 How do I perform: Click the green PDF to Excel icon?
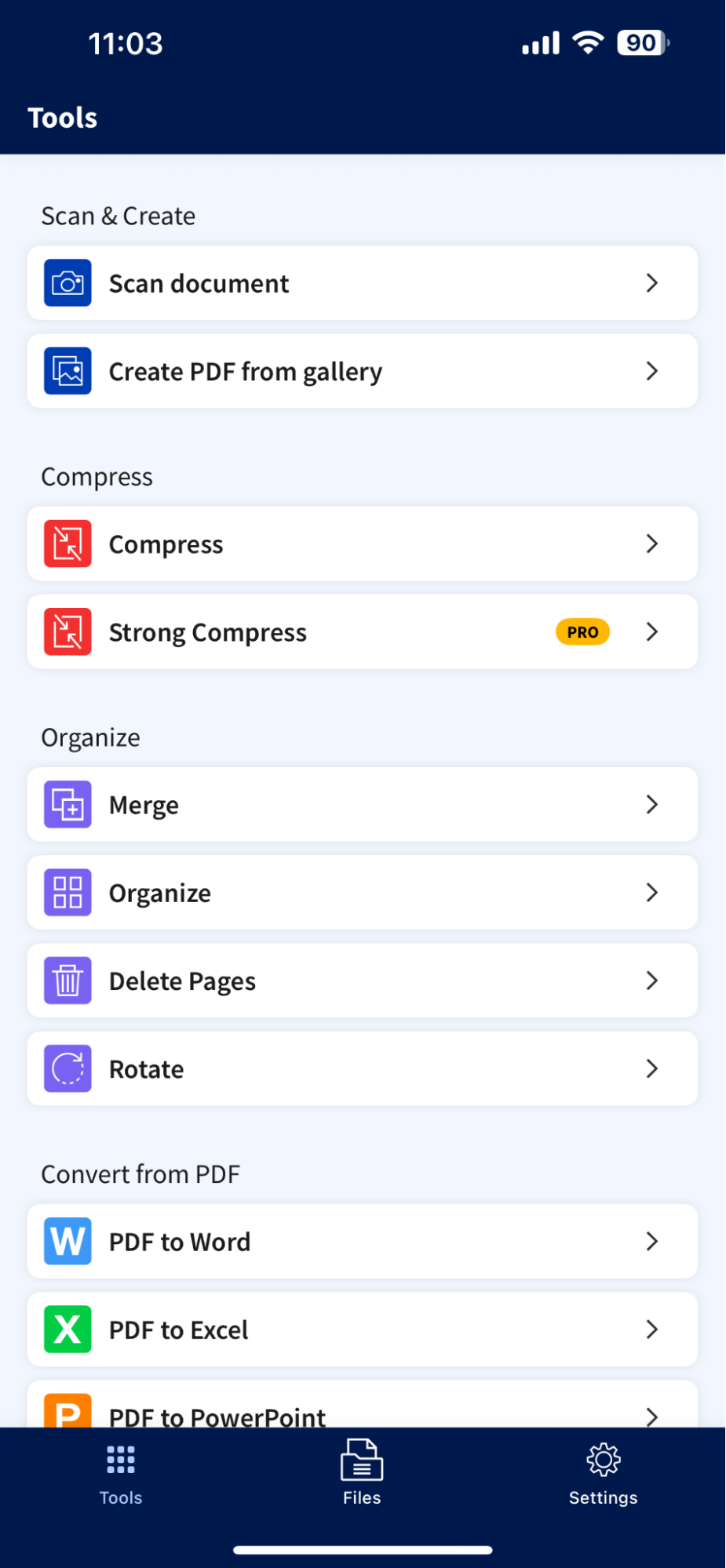[x=67, y=1329]
